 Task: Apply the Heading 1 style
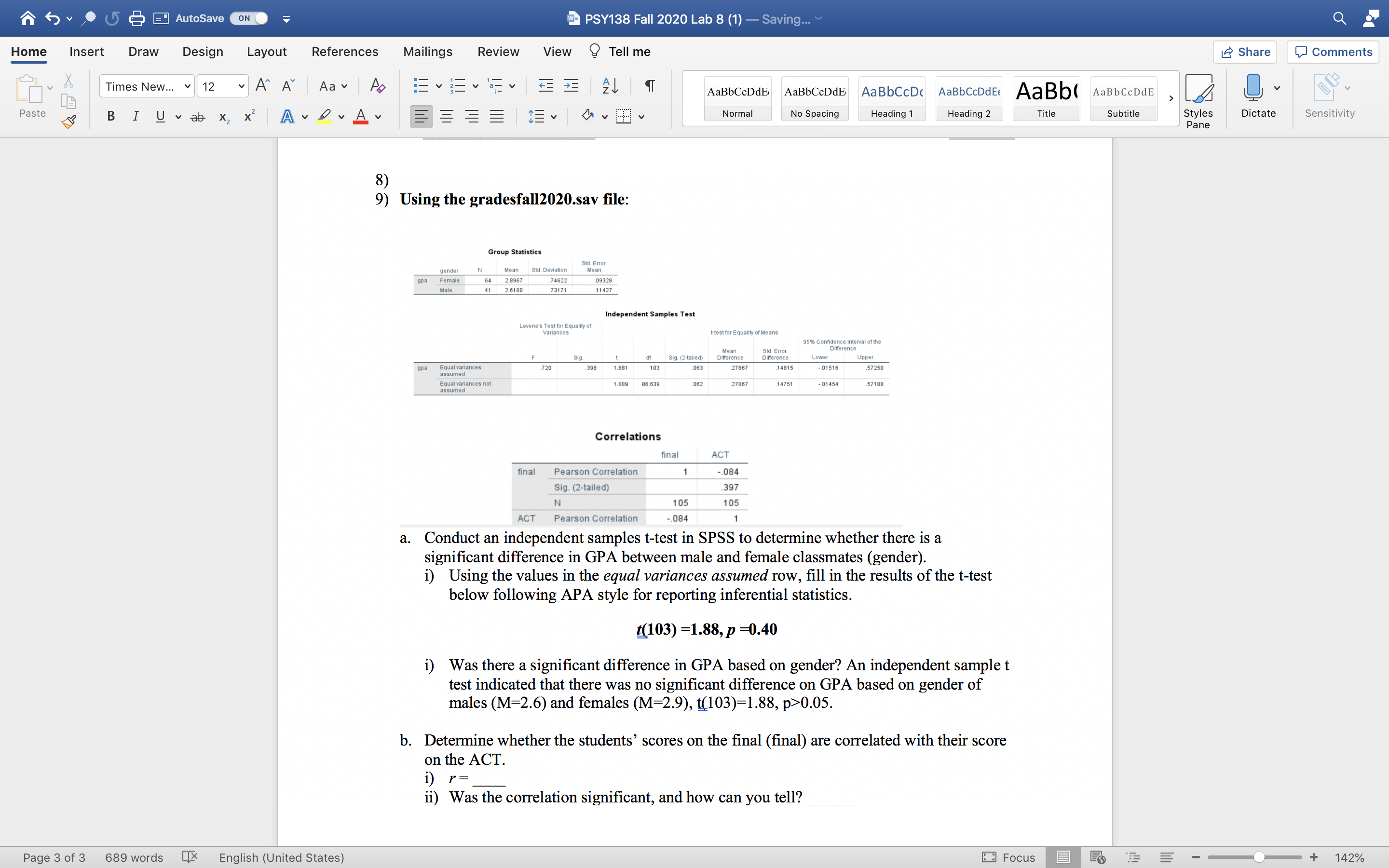tap(891, 99)
